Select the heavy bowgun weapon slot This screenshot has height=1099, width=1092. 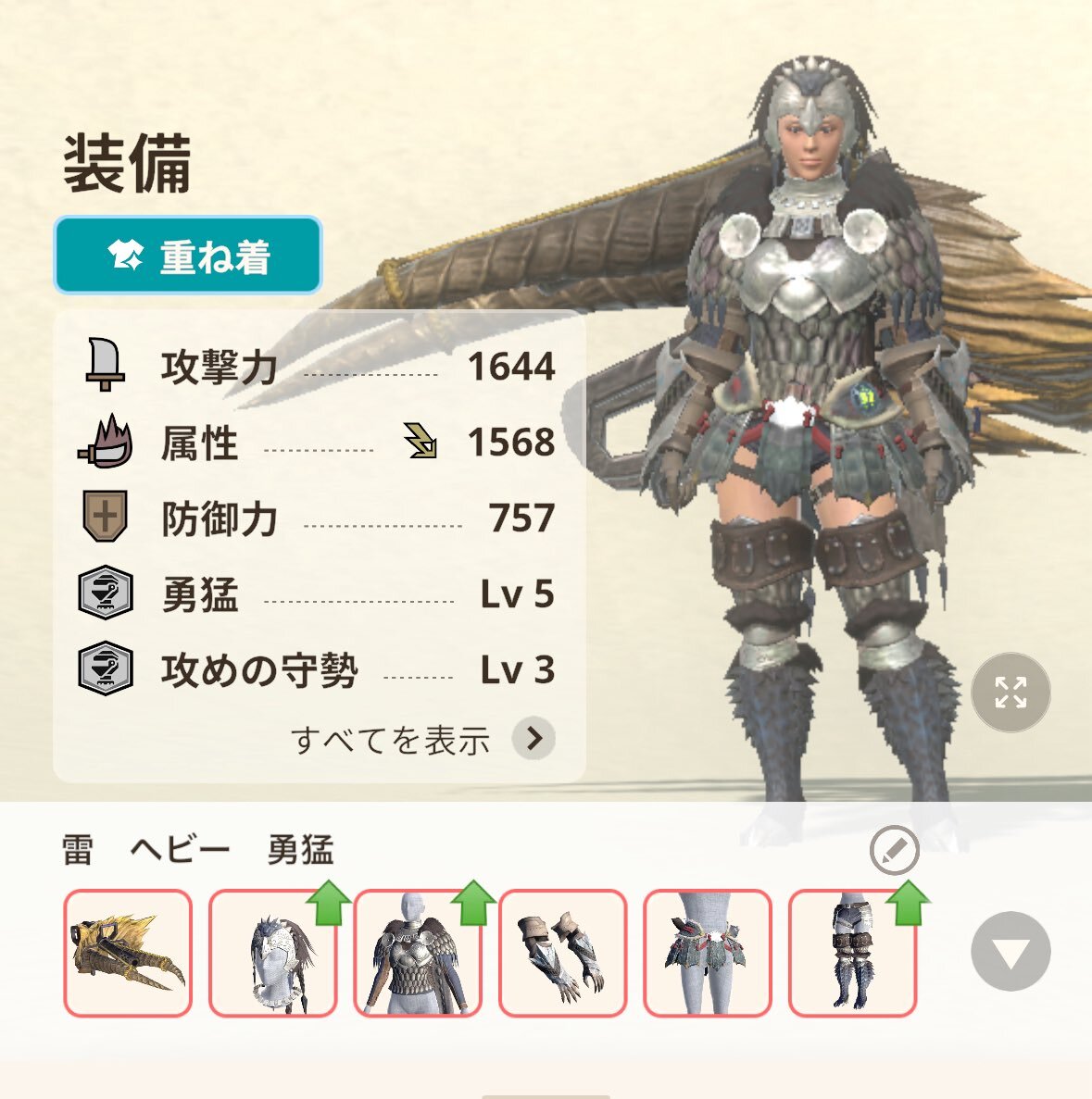tap(128, 953)
